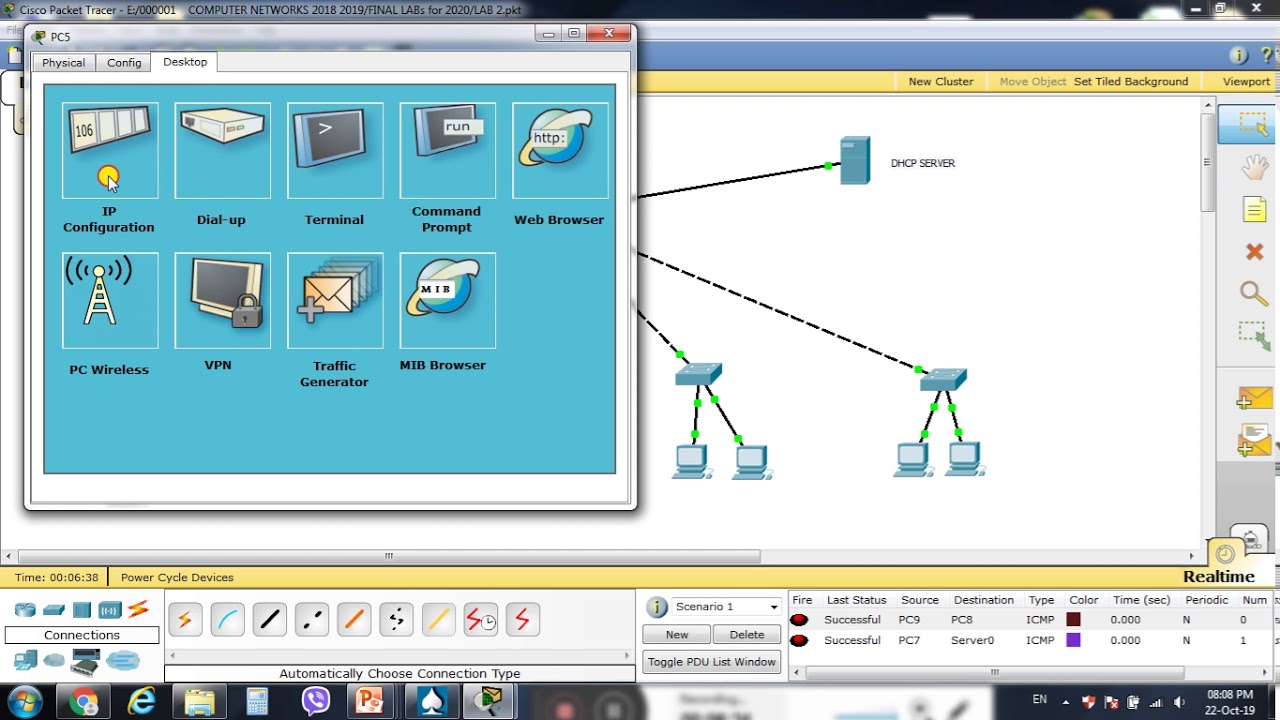
Task: Click Power Cycle Devices
Action: click(177, 577)
